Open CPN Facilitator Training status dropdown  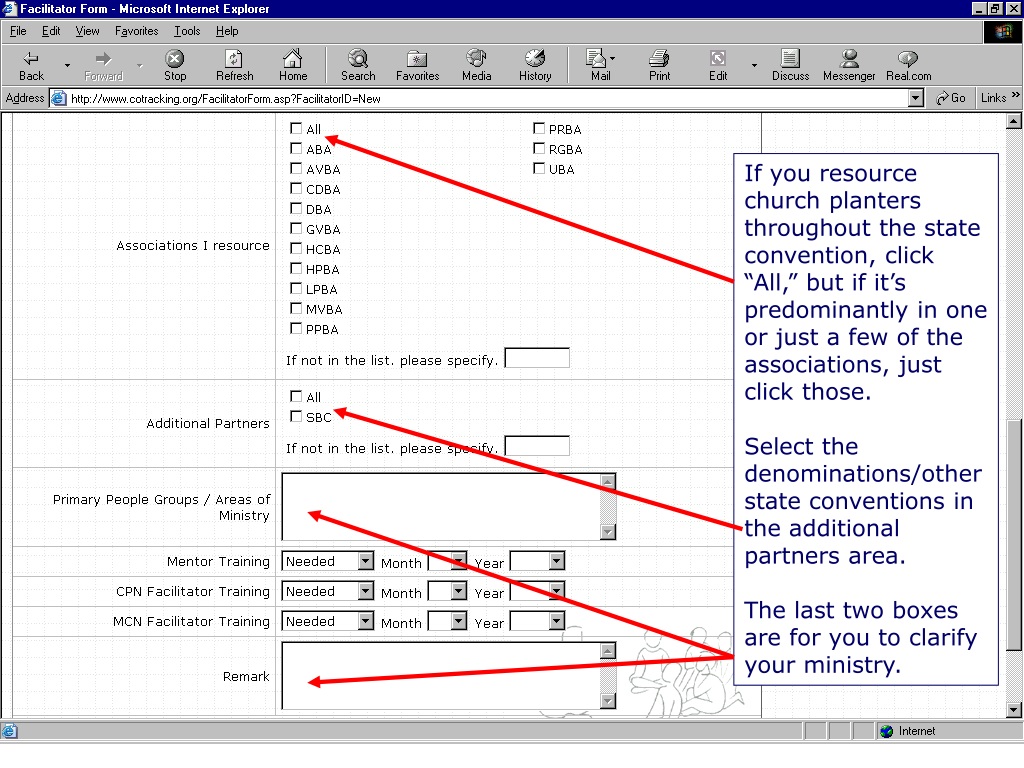(x=327, y=591)
